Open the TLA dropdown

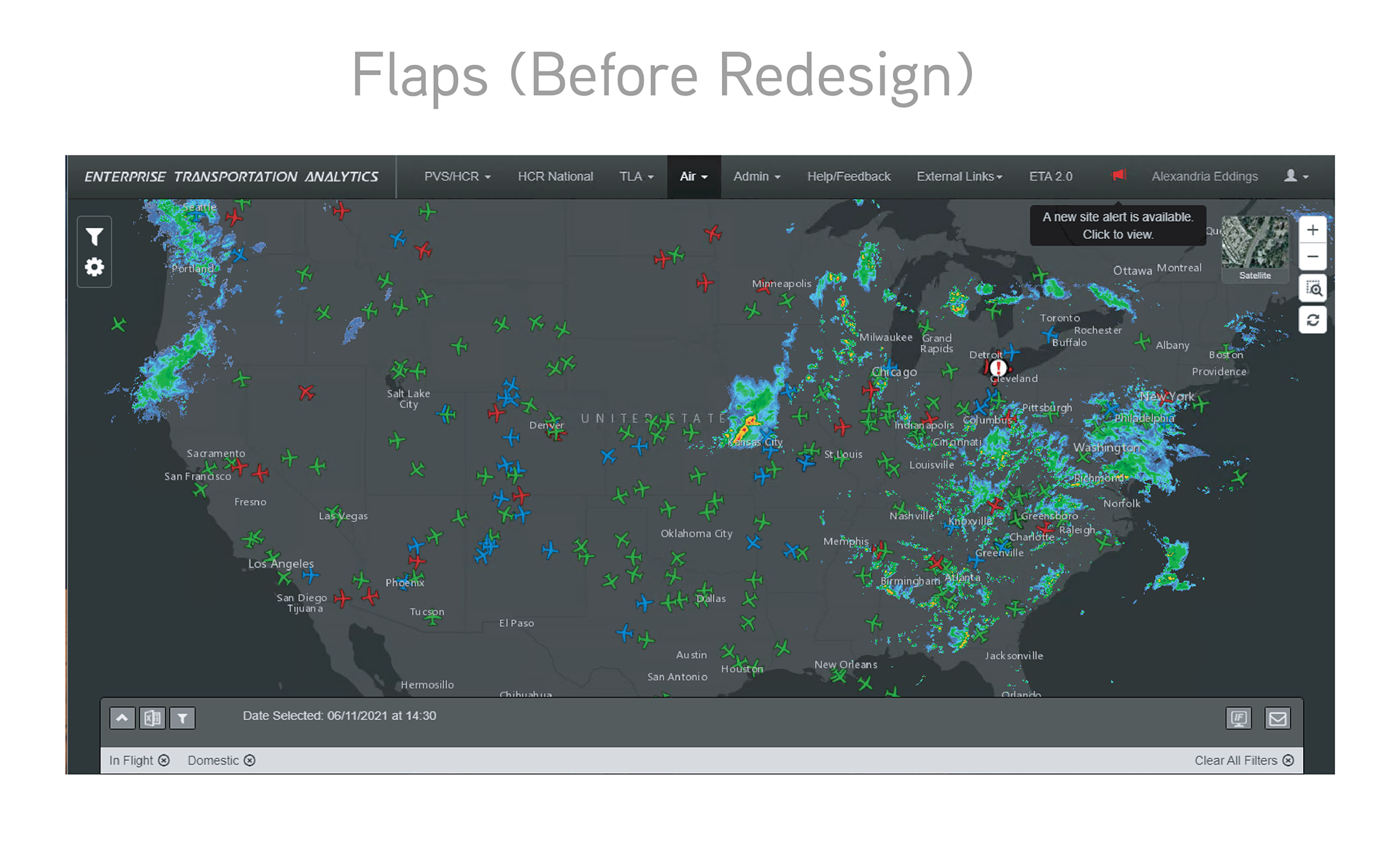pos(636,176)
